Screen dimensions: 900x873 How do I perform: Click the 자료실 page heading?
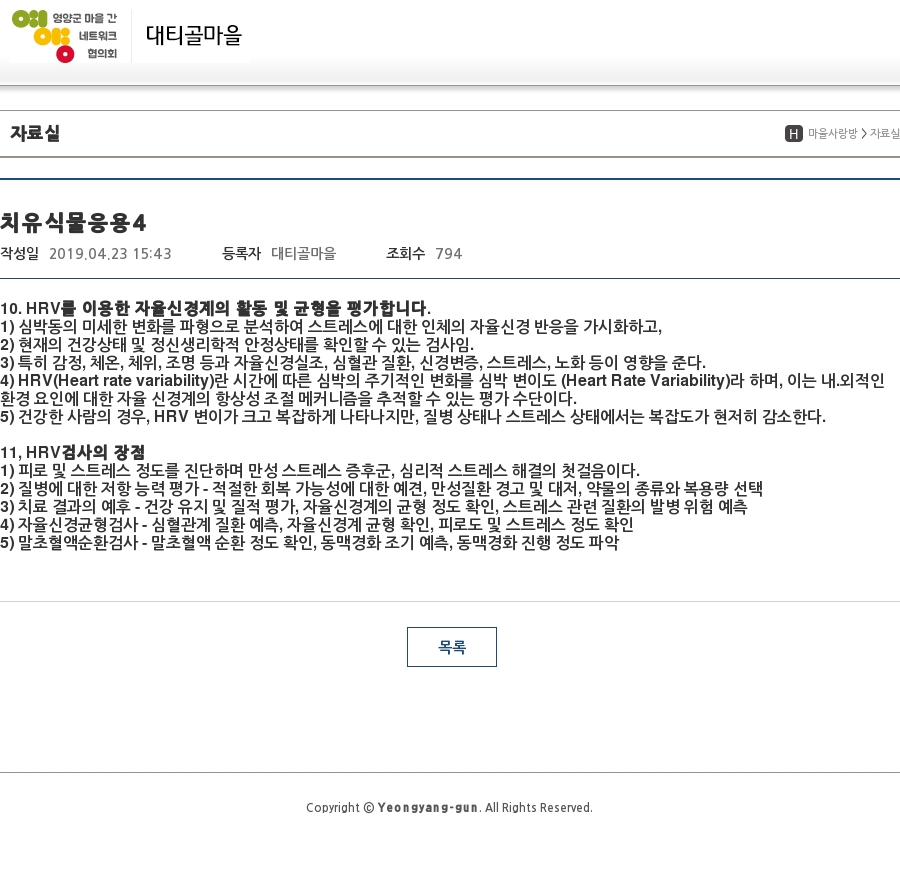pyautogui.click(x=35, y=133)
